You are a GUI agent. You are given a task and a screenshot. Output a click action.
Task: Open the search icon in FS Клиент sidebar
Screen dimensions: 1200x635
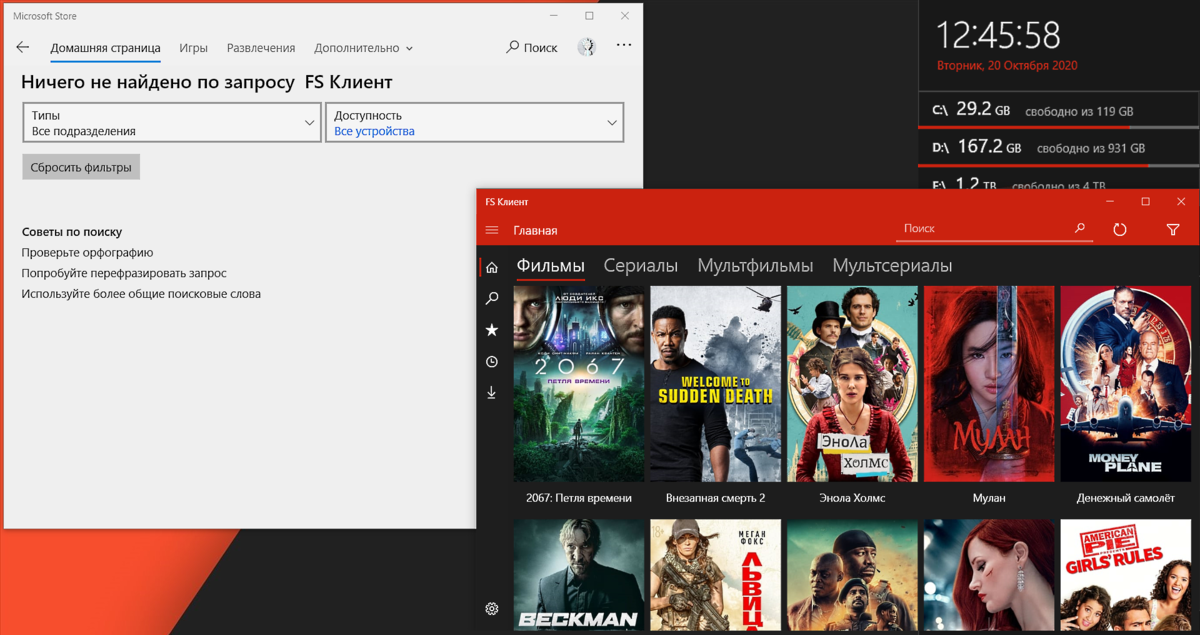click(x=492, y=298)
